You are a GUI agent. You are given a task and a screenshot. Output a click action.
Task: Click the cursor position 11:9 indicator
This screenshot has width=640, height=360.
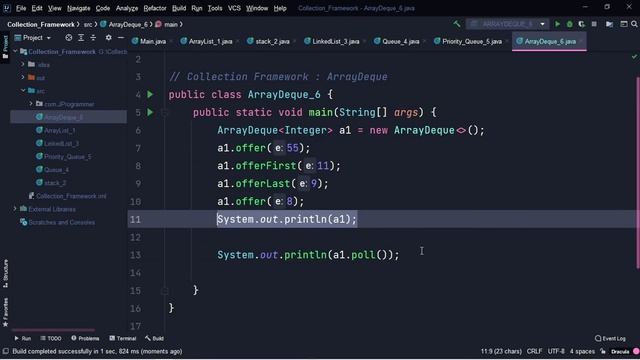pos(501,351)
